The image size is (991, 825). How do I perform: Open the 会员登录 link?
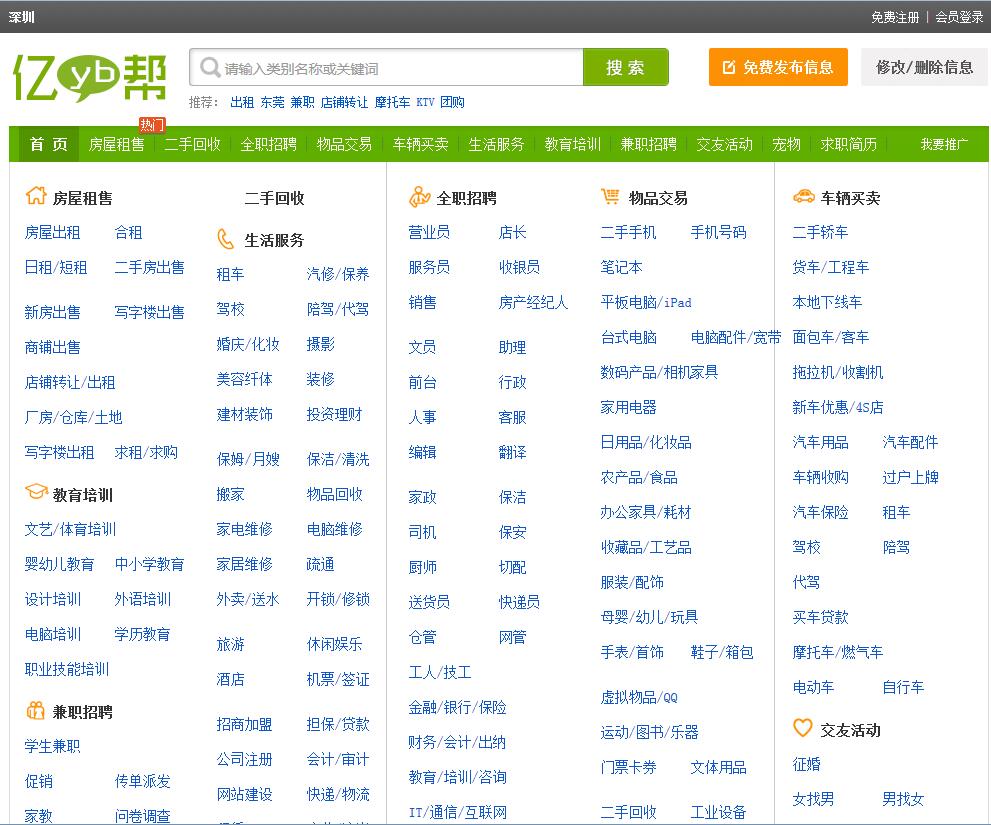959,17
